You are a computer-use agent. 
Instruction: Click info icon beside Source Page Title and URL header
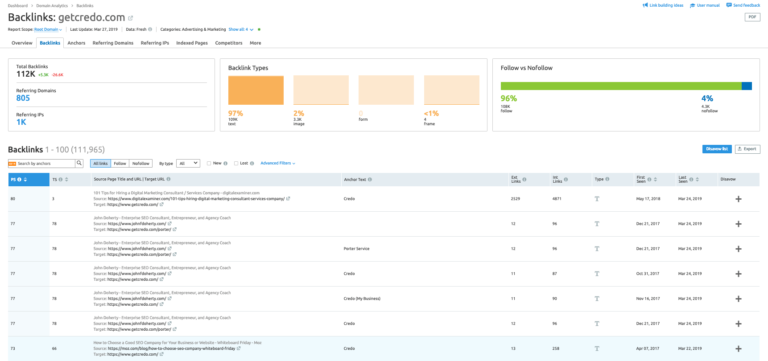168,180
